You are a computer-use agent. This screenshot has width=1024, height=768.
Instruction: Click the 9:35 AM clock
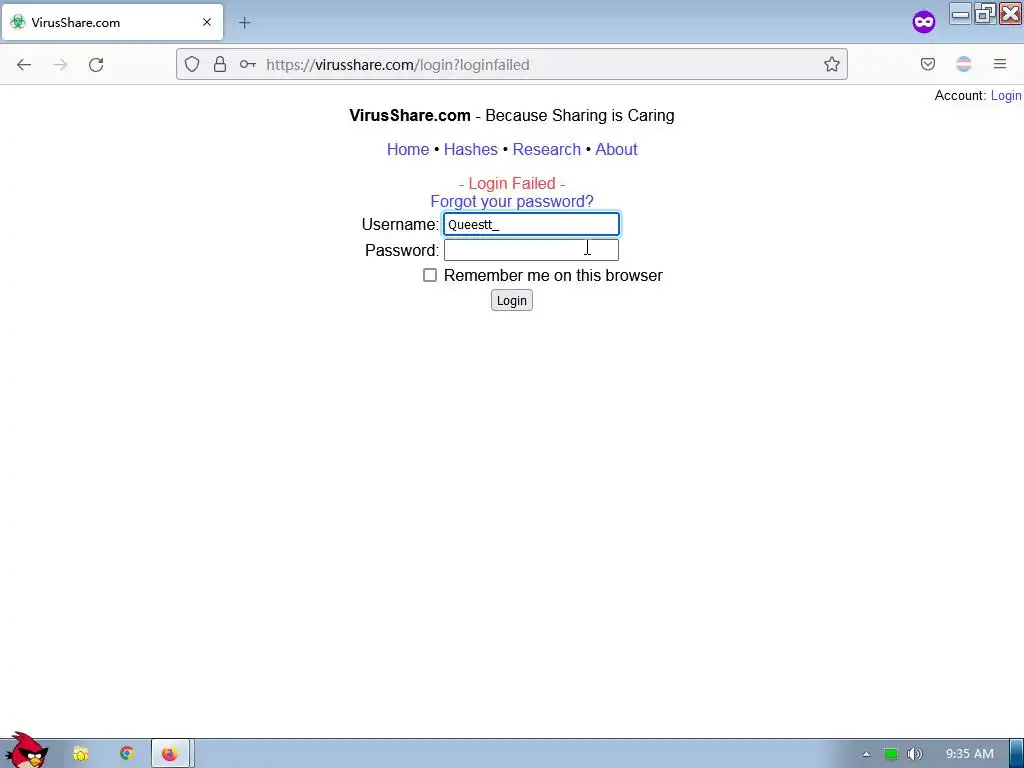click(x=969, y=754)
